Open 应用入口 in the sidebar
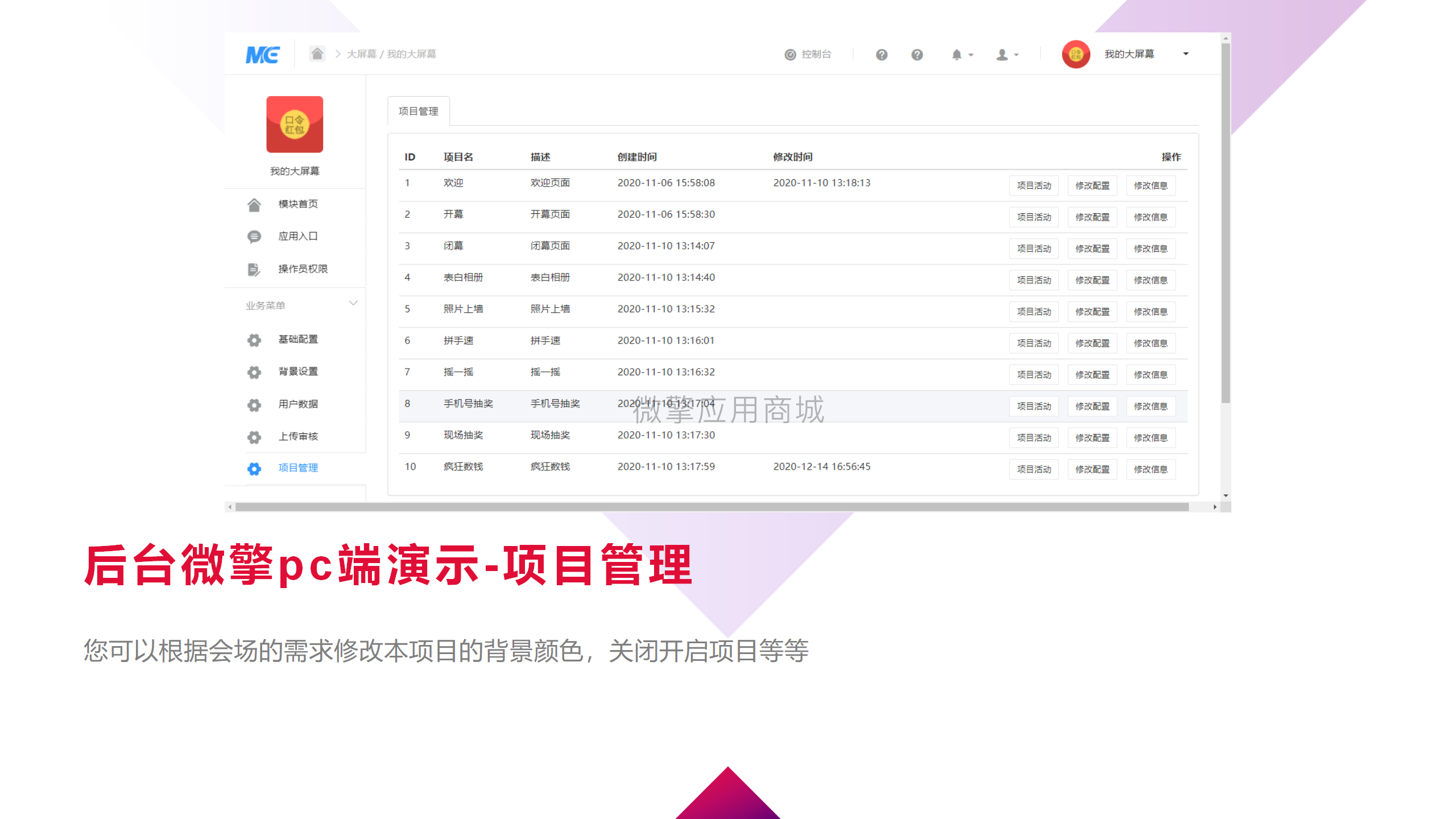 [x=298, y=236]
